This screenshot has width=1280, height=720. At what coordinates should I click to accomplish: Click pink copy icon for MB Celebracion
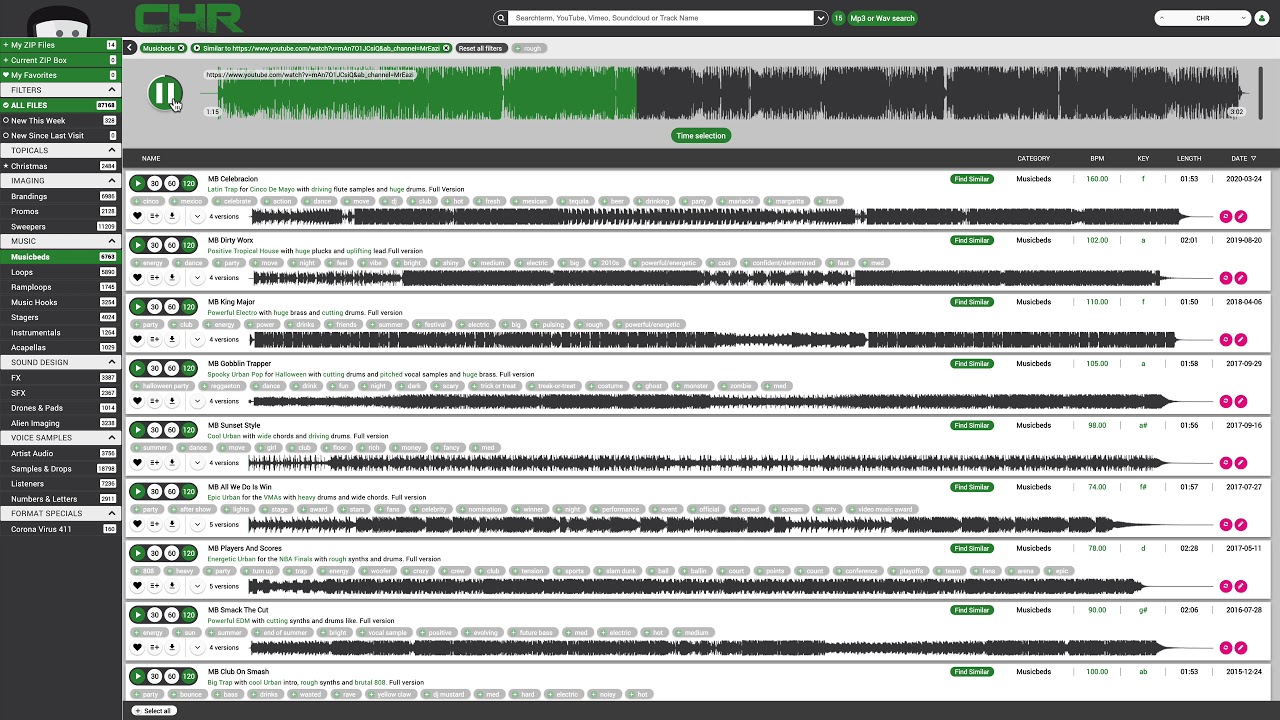click(x=1225, y=216)
